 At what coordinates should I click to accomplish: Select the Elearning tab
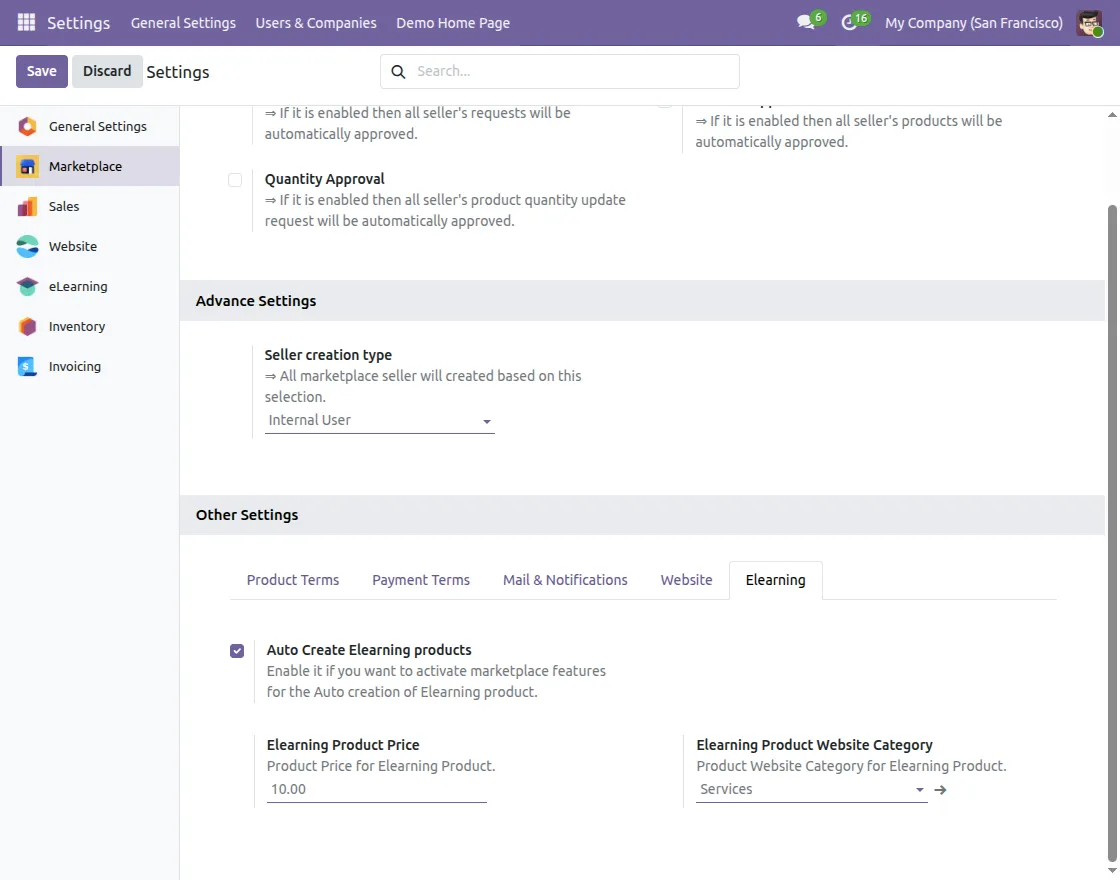(776, 580)
